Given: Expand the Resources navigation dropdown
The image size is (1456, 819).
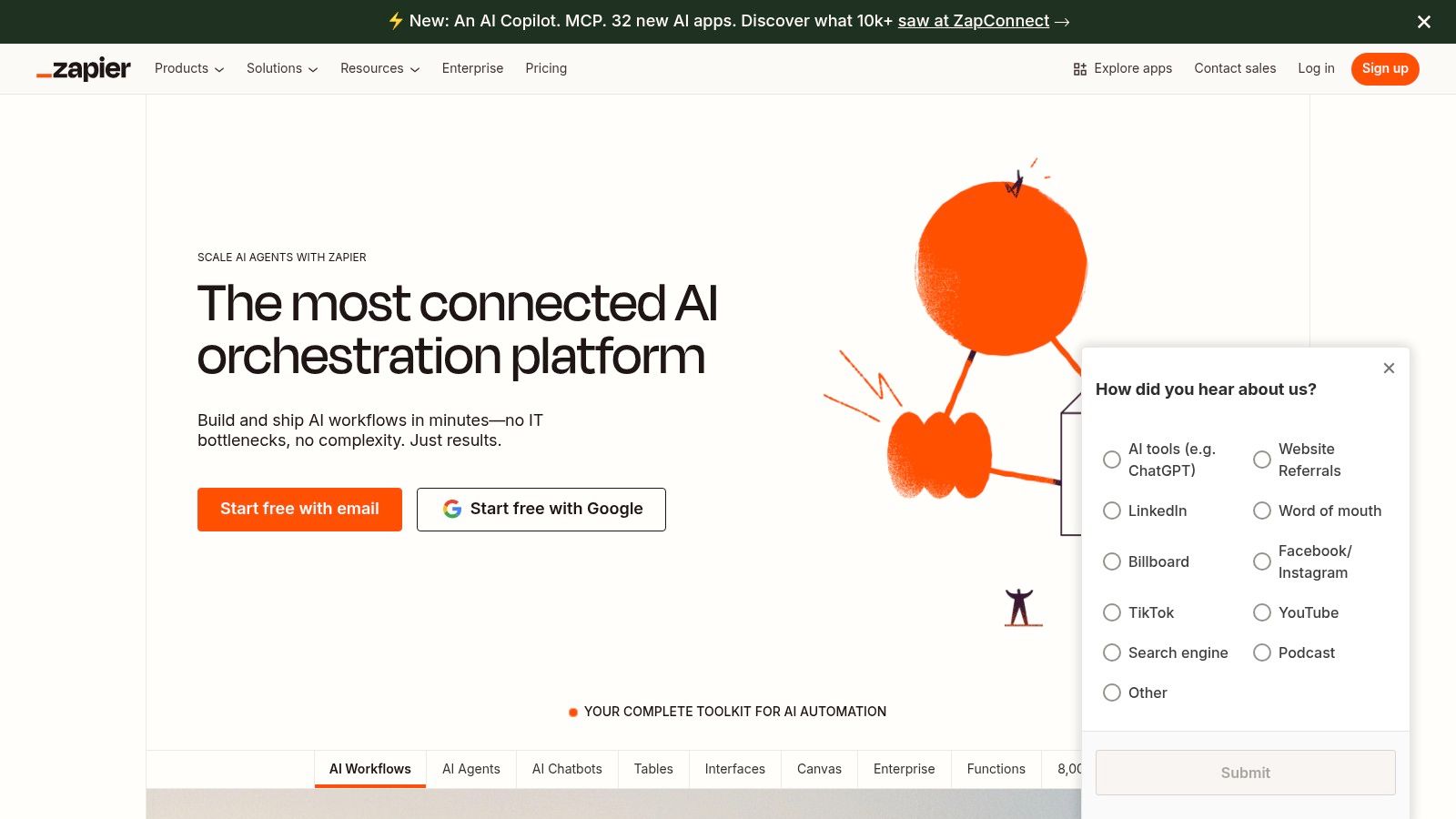Looking at the screenshot, I should pyautogui.click(x=379, y=68).
